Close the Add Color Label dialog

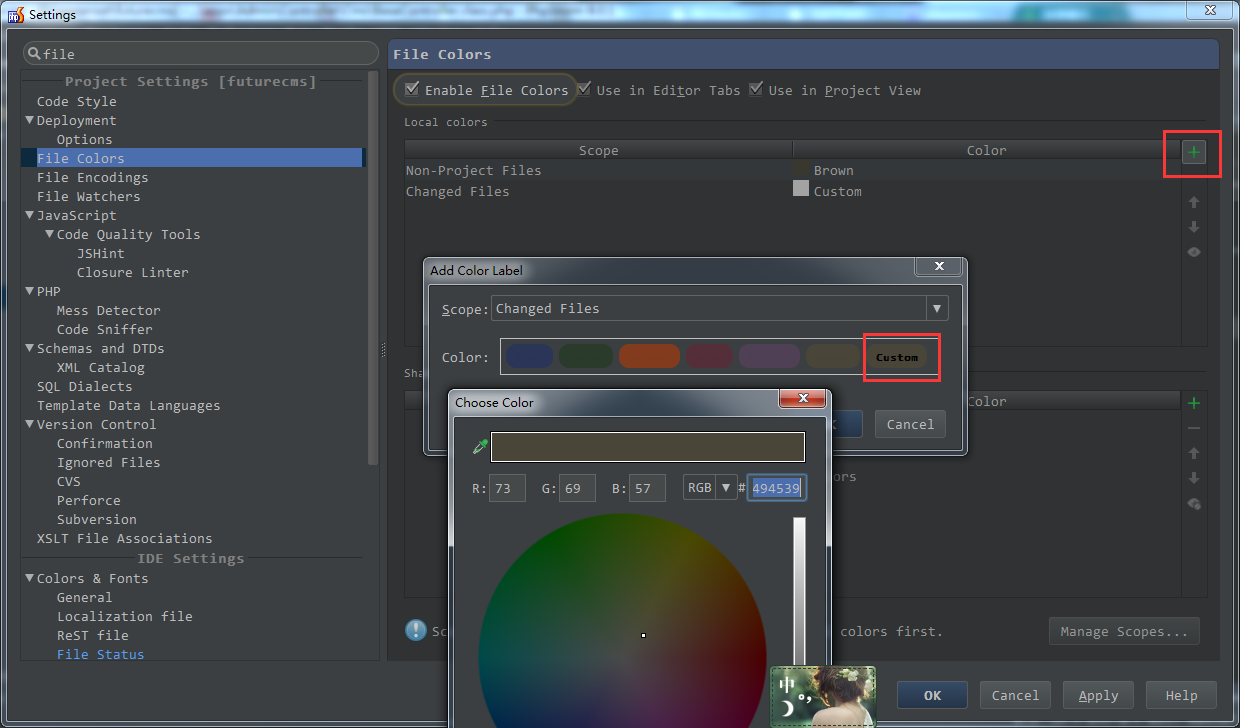(939, 266)
